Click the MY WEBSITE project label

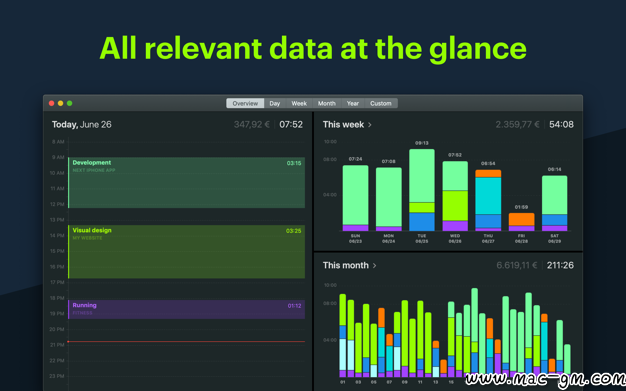pos(87,238)
